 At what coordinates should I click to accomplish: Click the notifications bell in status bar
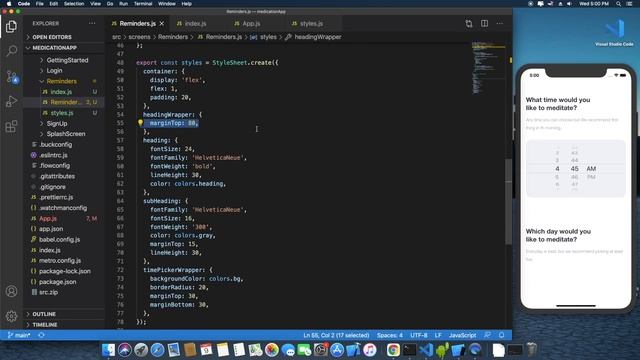coord(502,335)
